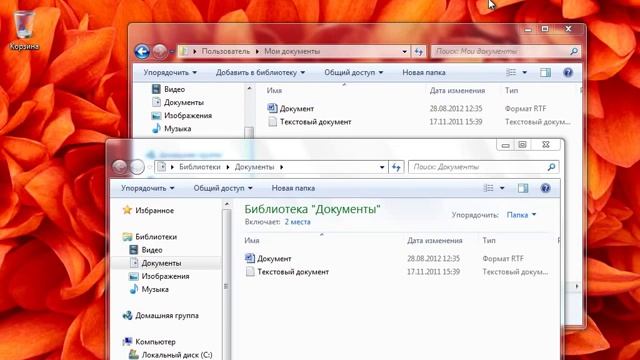Open the Папка arrange-by dropdown
Screen dimensions: 640x360
(521, 215)
